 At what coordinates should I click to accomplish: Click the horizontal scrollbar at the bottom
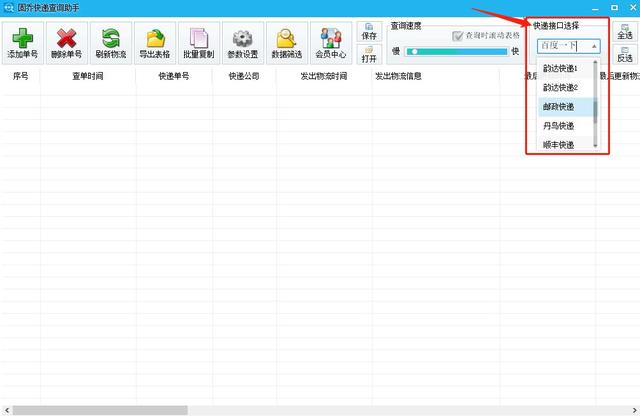100,410
